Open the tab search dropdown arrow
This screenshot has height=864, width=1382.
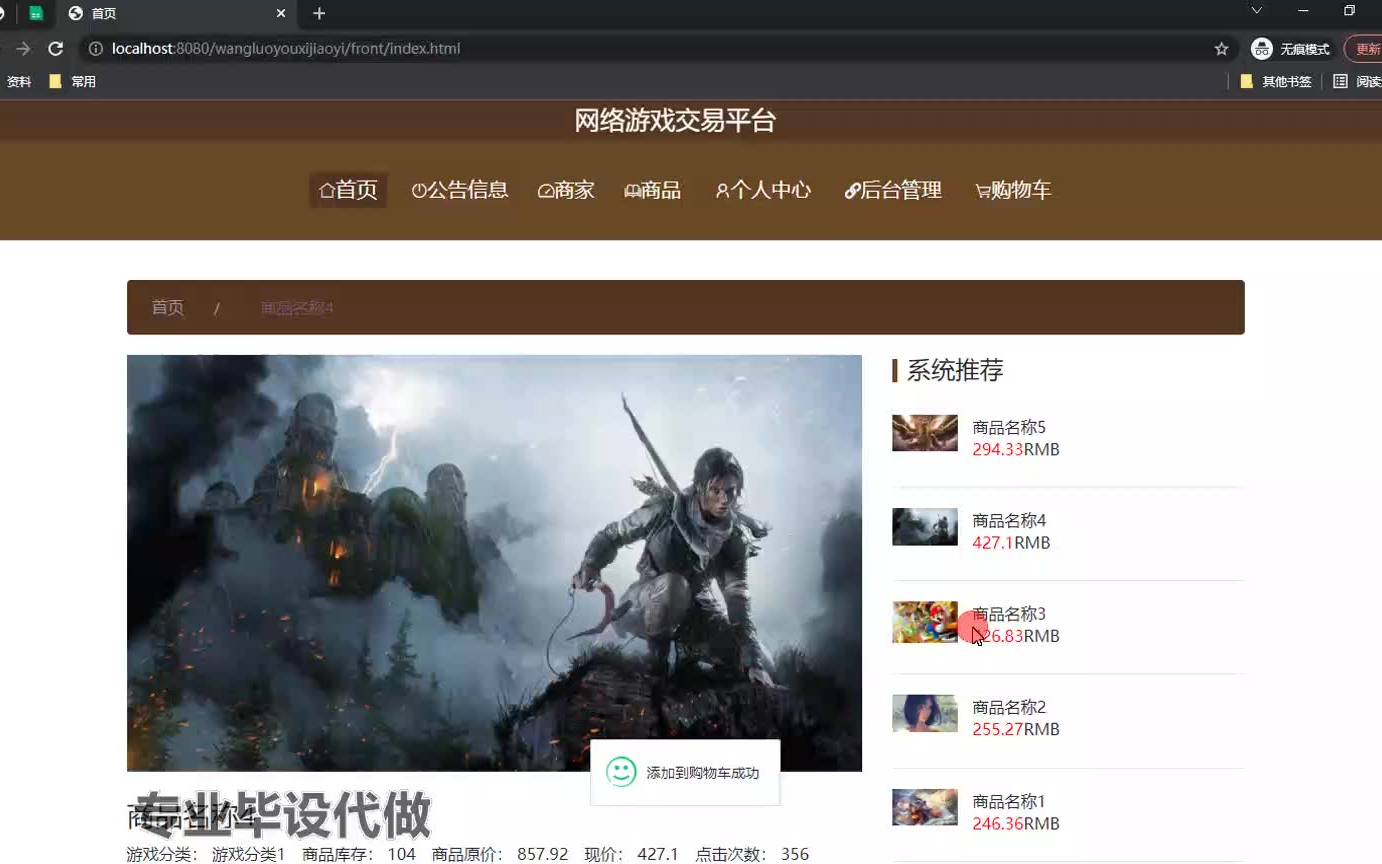tap(1257, 10)
